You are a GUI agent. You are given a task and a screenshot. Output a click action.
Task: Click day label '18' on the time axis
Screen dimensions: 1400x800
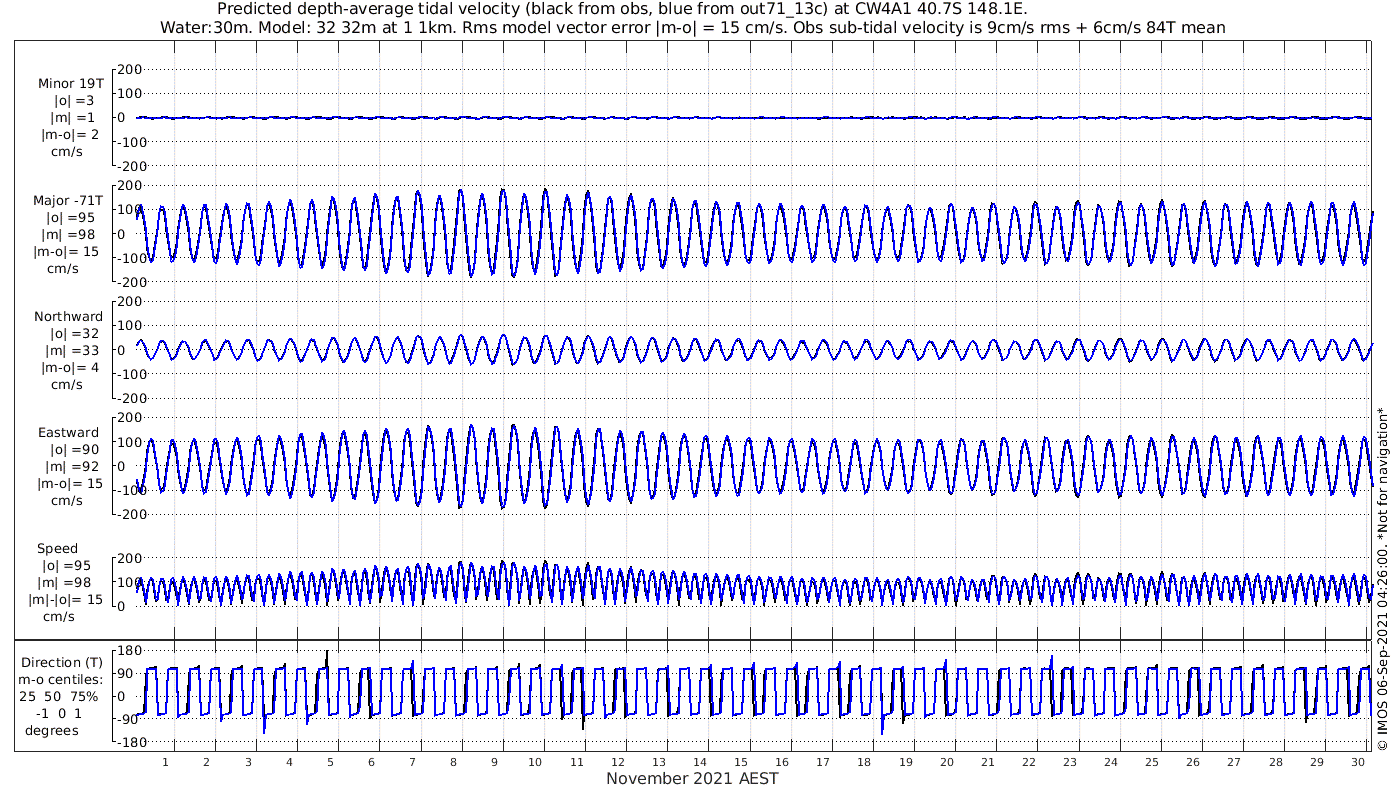[x=864, y=762]
